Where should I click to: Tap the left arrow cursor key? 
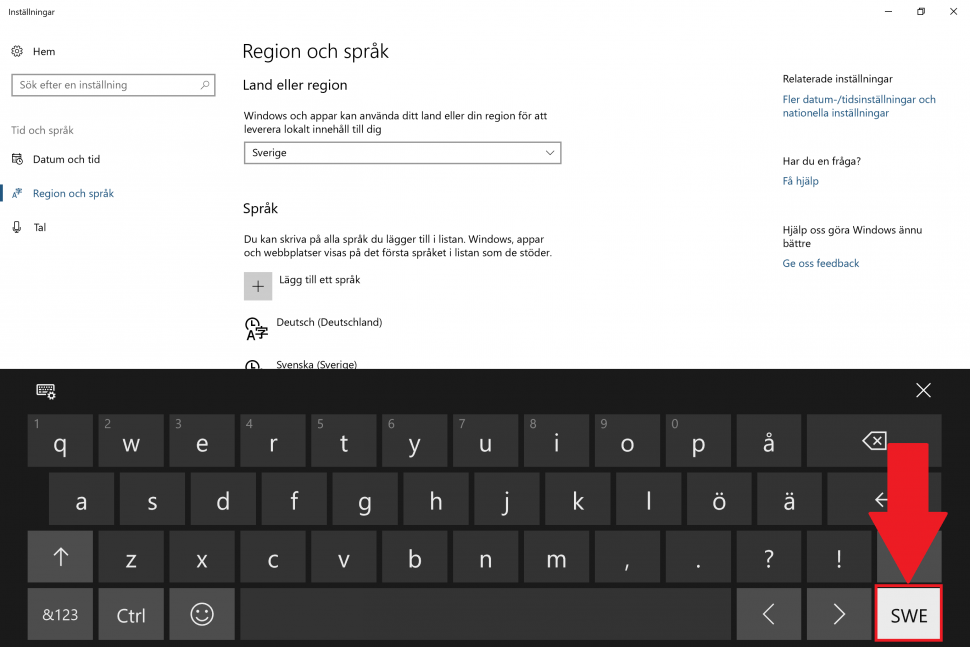pyautogui.click(x=768, y=614)
